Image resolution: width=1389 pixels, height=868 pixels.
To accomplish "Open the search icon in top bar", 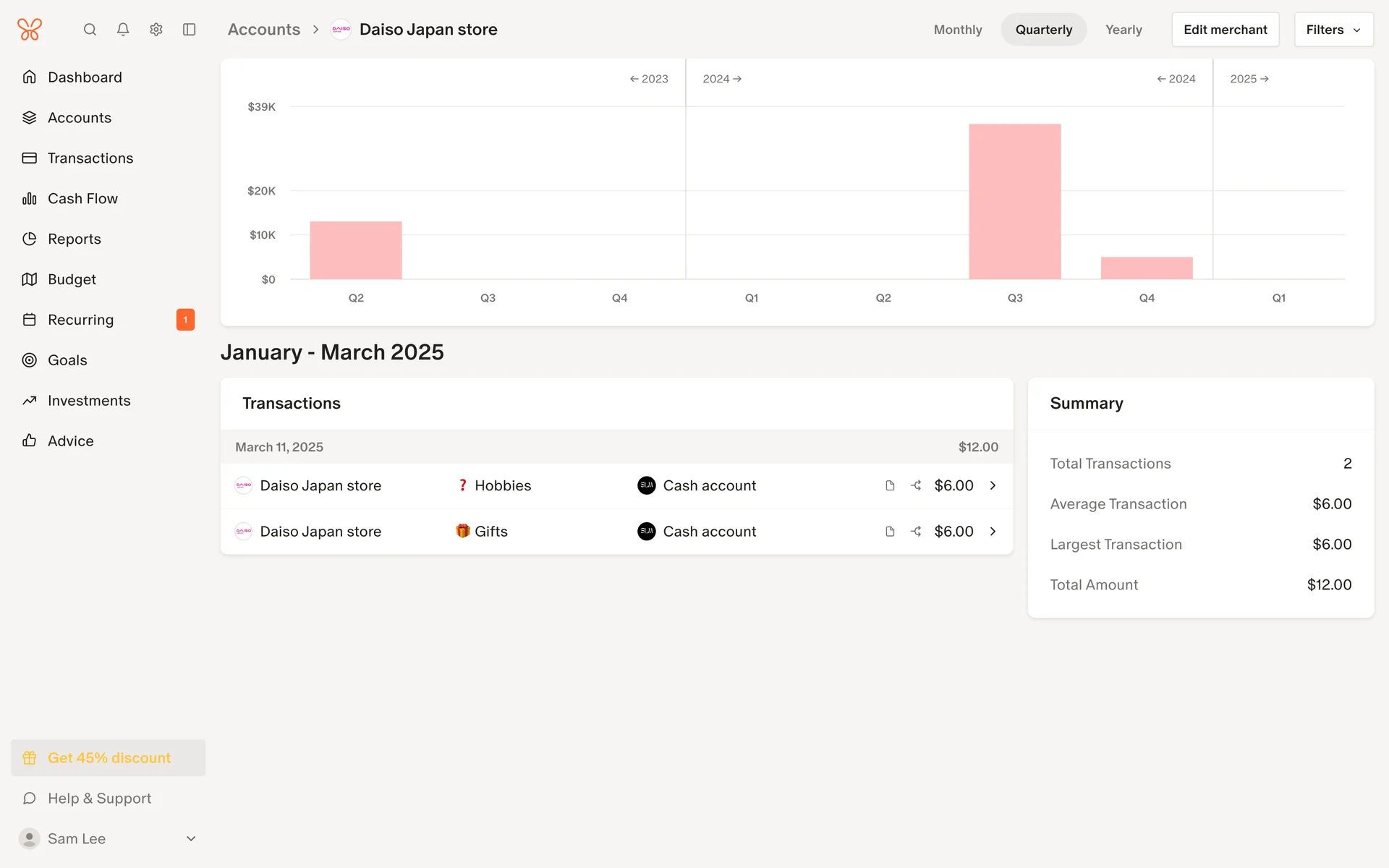I will point(90,30).
